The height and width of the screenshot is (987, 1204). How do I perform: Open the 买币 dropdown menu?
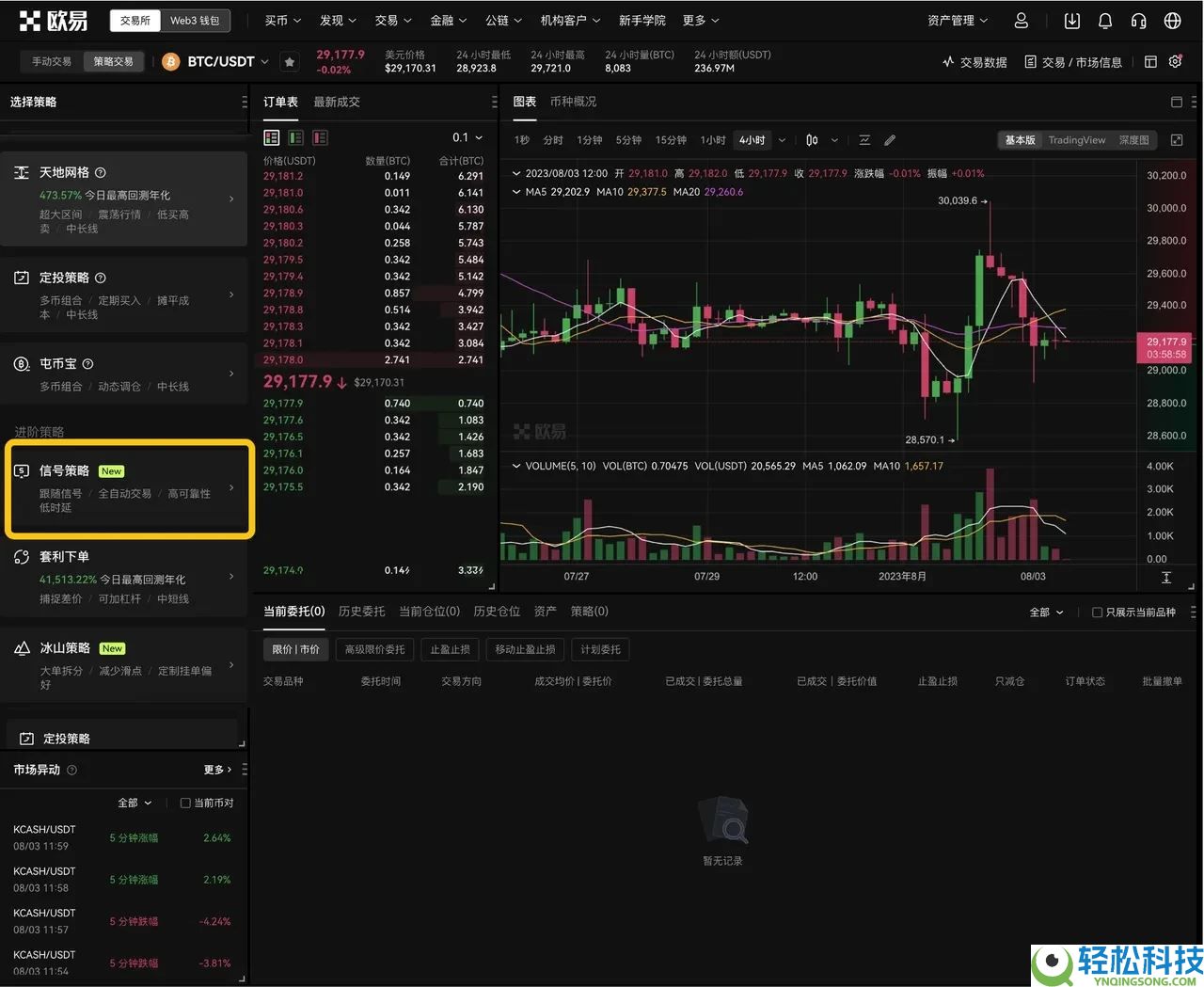point(282,21)
